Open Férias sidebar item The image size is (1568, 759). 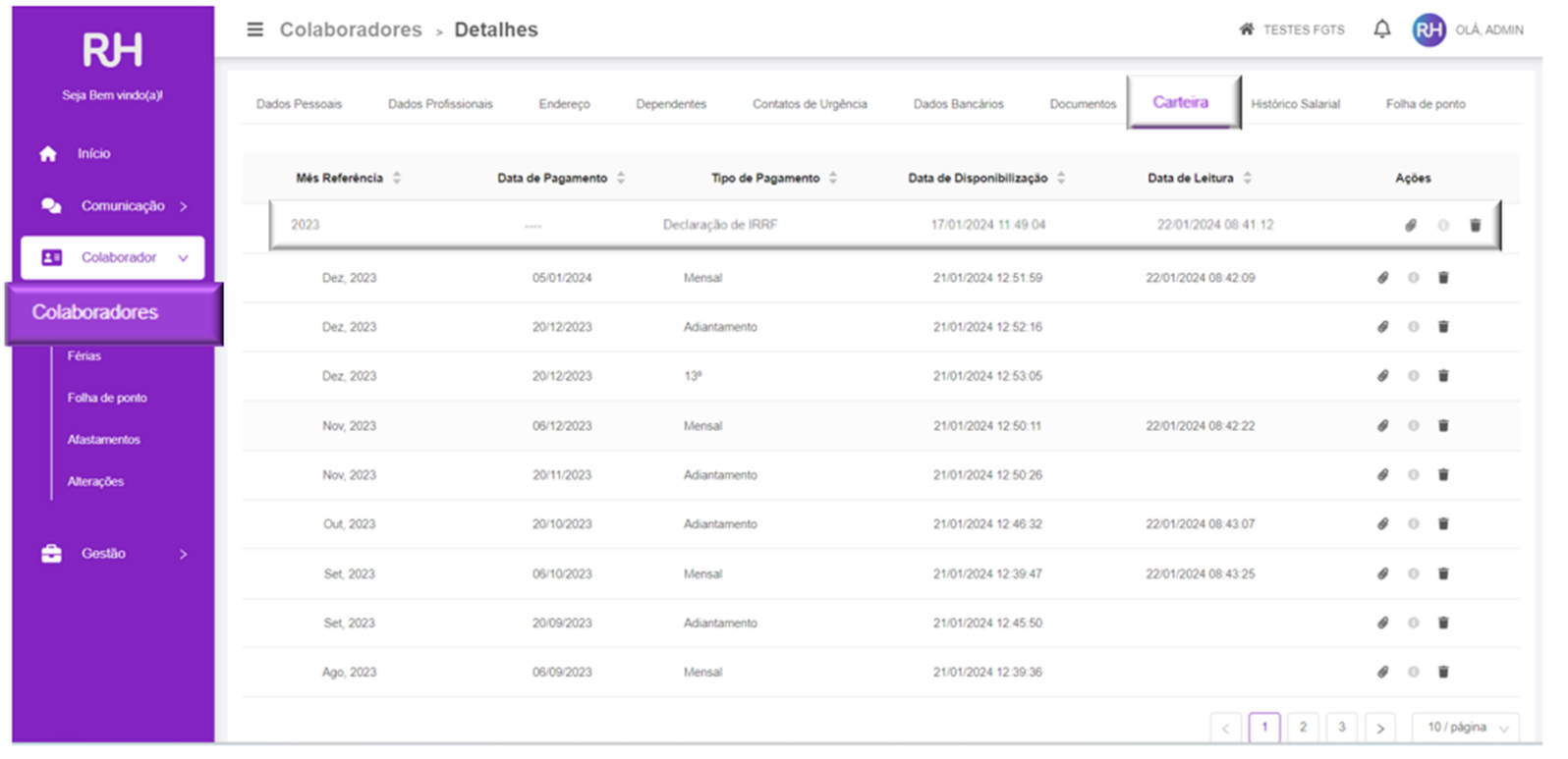click(84, 356)
